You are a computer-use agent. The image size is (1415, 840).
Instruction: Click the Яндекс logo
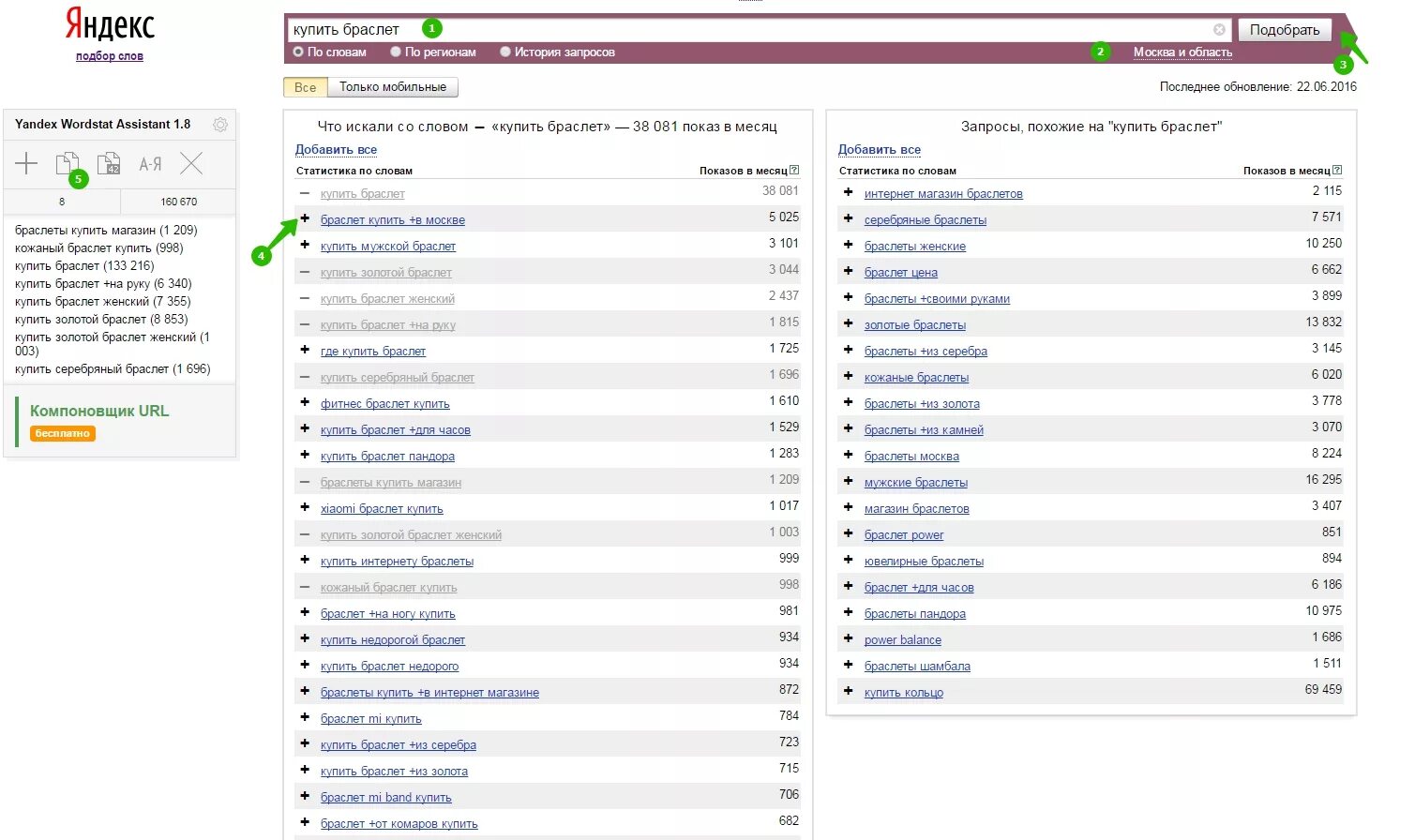tap(110, 24)
